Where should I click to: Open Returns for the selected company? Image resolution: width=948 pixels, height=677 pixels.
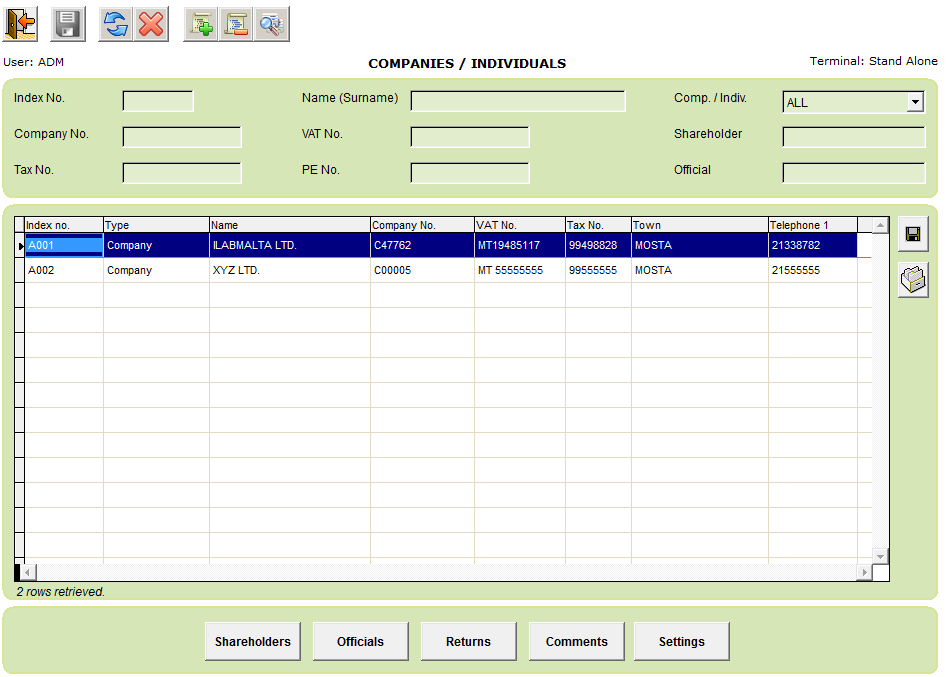468,641
